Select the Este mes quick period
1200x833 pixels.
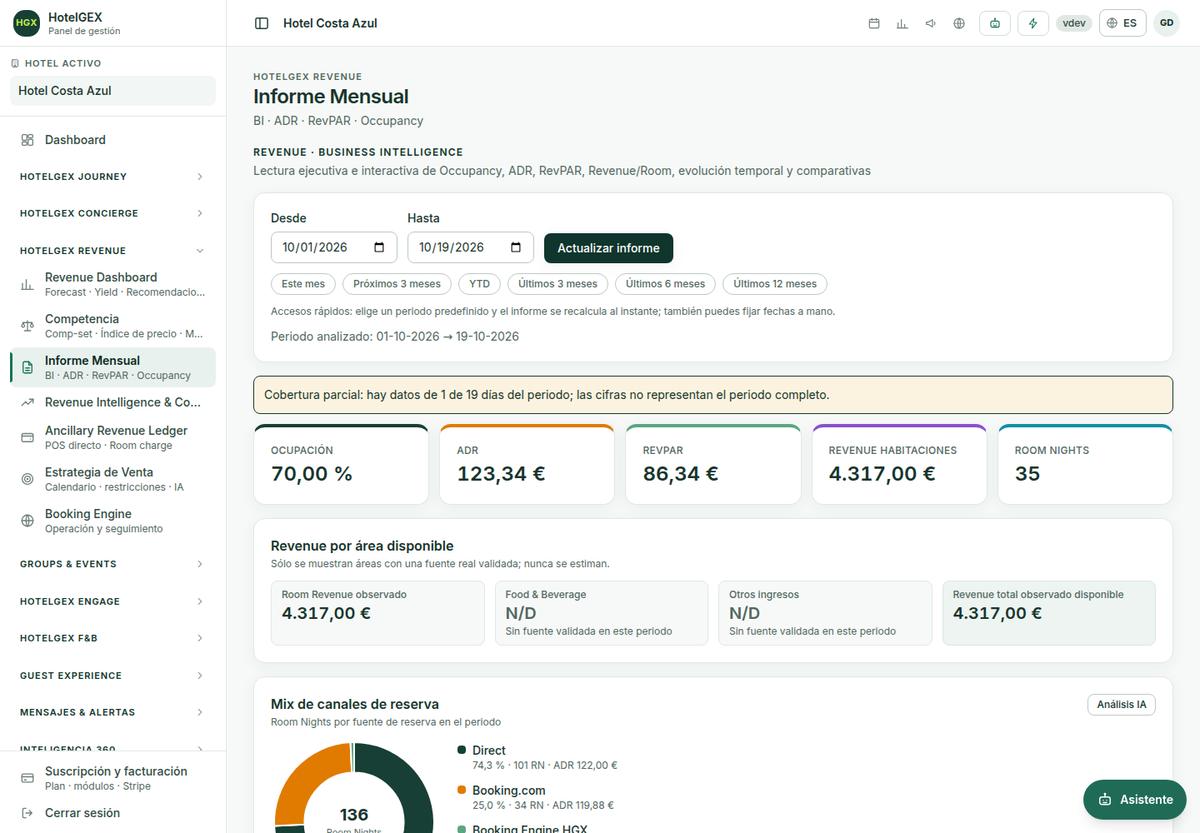pos(303,284)
